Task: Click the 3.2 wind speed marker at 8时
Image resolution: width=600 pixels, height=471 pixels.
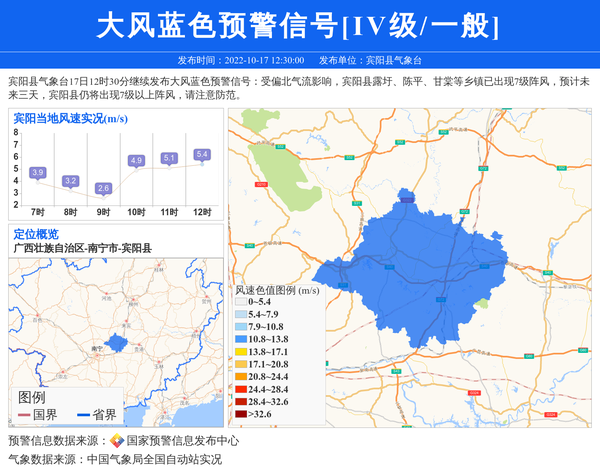Action: point(70,181)
